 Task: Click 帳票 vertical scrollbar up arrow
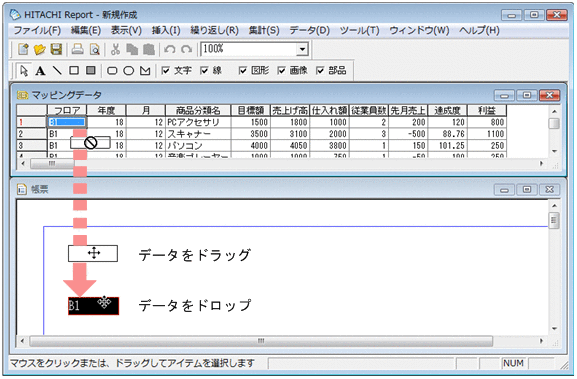tap(554, 205)
